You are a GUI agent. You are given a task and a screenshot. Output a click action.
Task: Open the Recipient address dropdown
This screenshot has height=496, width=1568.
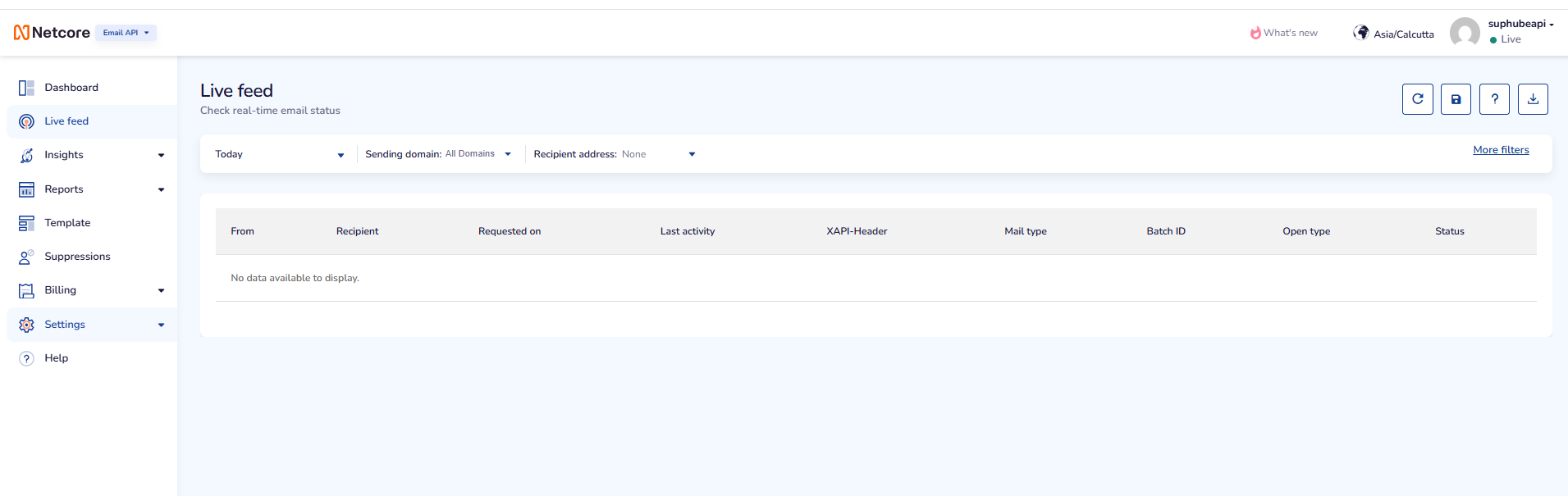(614, 154)
